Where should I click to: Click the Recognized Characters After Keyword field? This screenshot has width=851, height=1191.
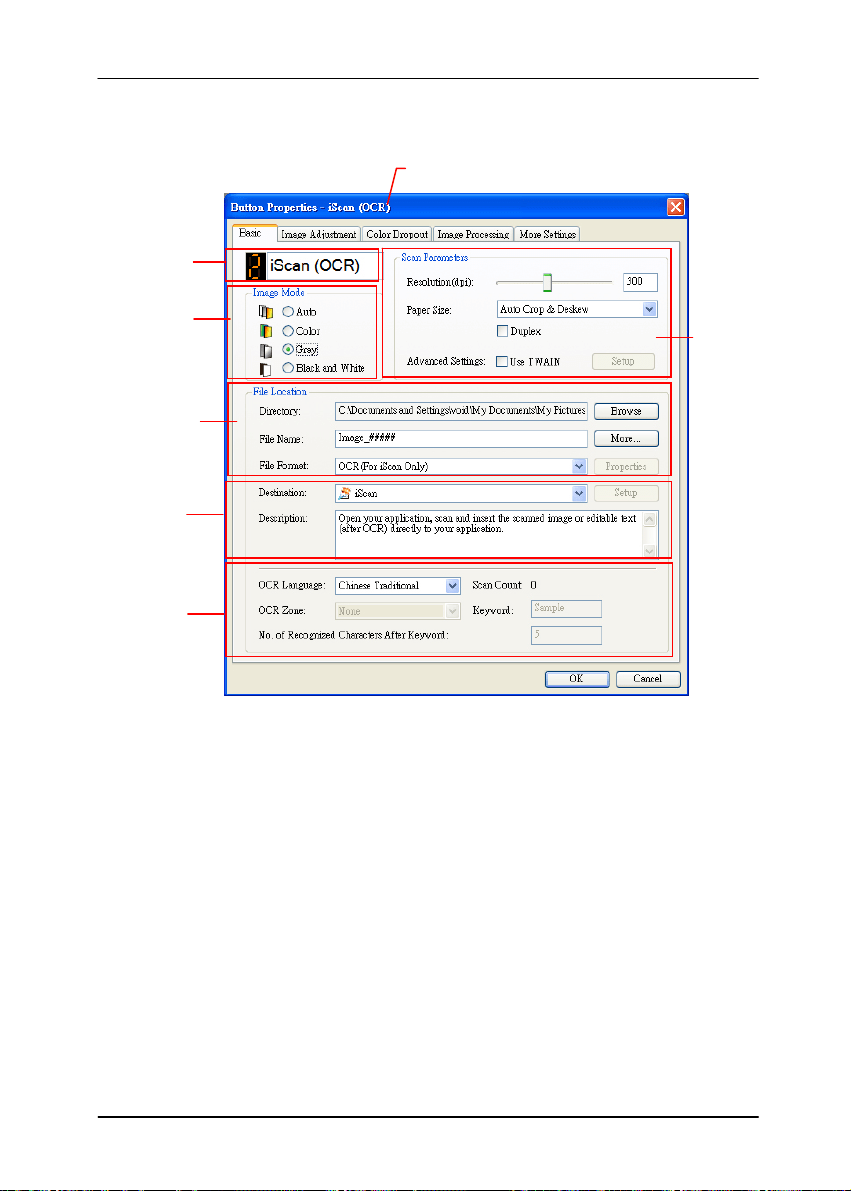566,635
